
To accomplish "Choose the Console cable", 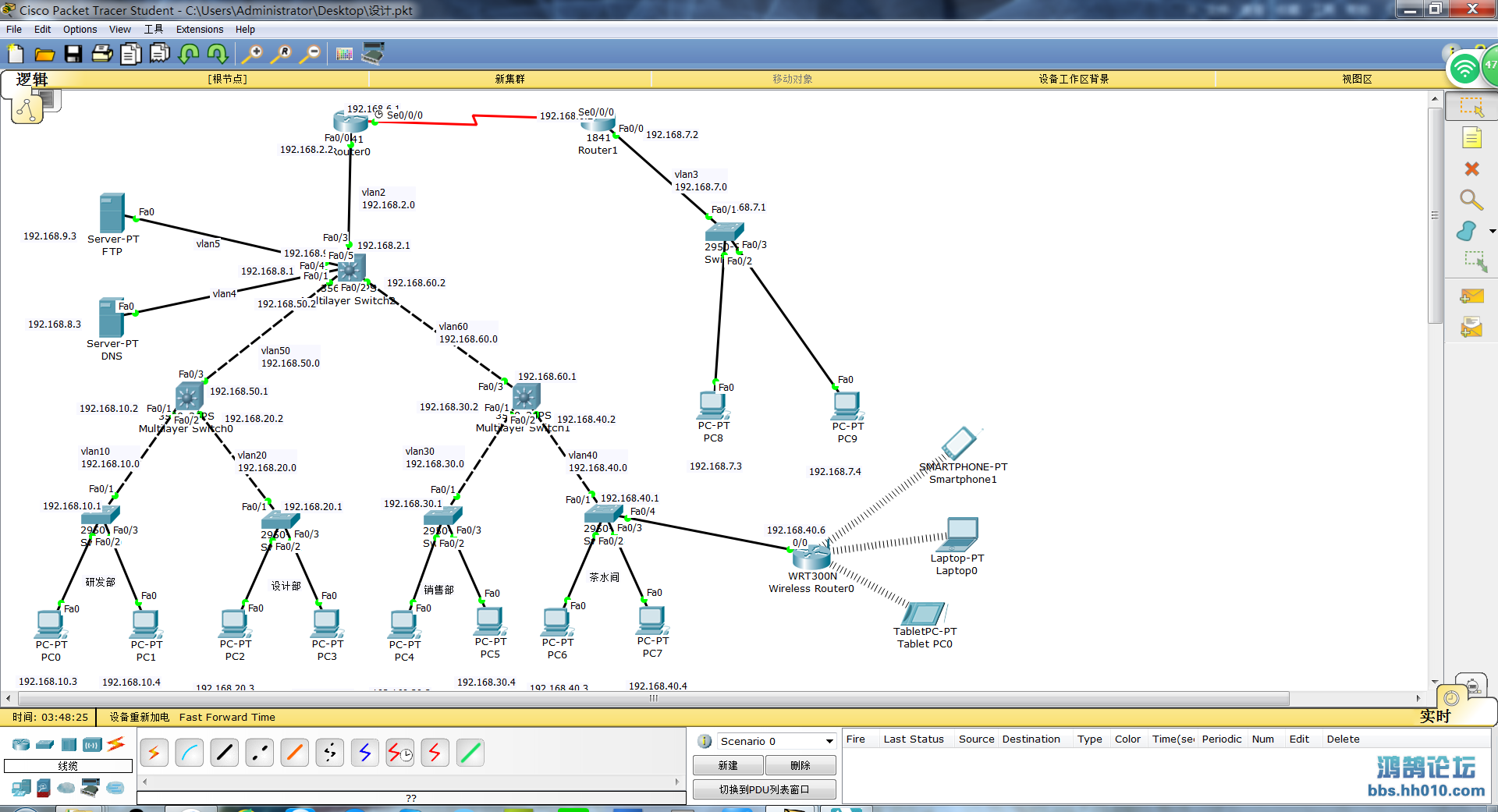I will pyautogui.click(x=190, y=753).
